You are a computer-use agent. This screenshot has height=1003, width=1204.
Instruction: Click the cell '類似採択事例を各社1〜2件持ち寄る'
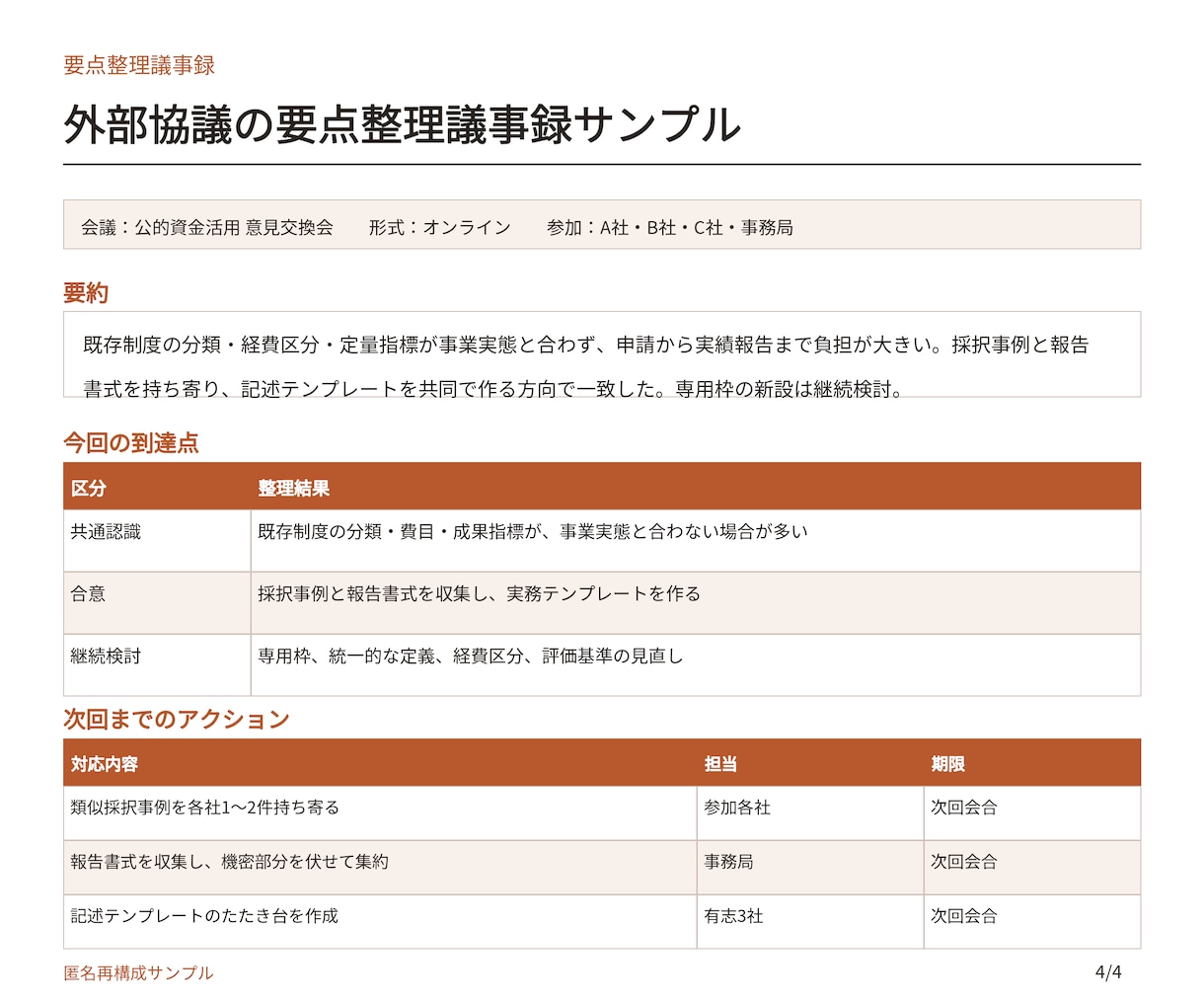(380, 812)
